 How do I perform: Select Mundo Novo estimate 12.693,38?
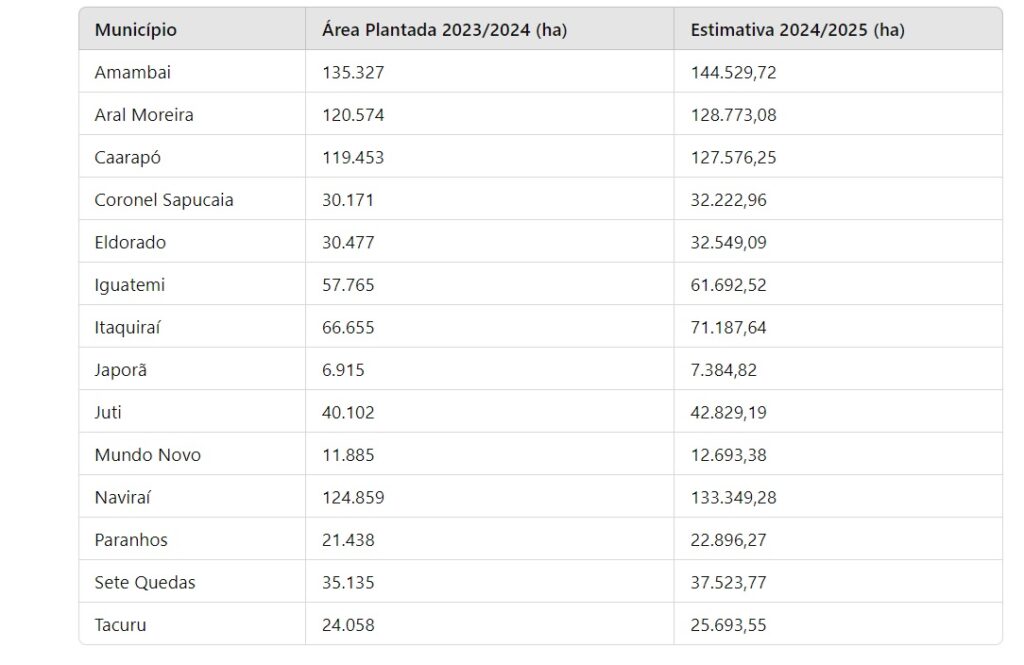point(728,455)
